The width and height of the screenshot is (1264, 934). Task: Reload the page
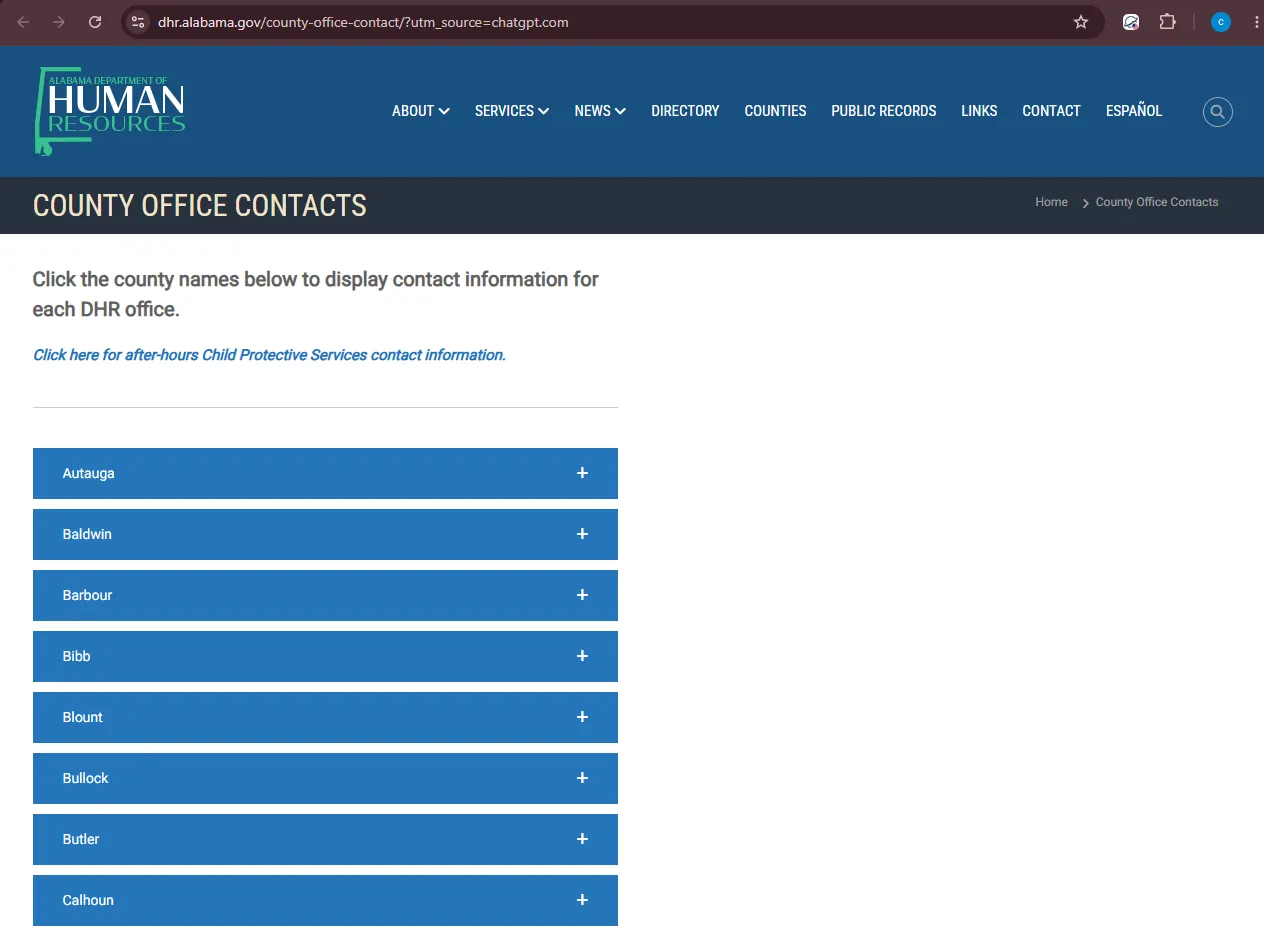coord(95,22)
